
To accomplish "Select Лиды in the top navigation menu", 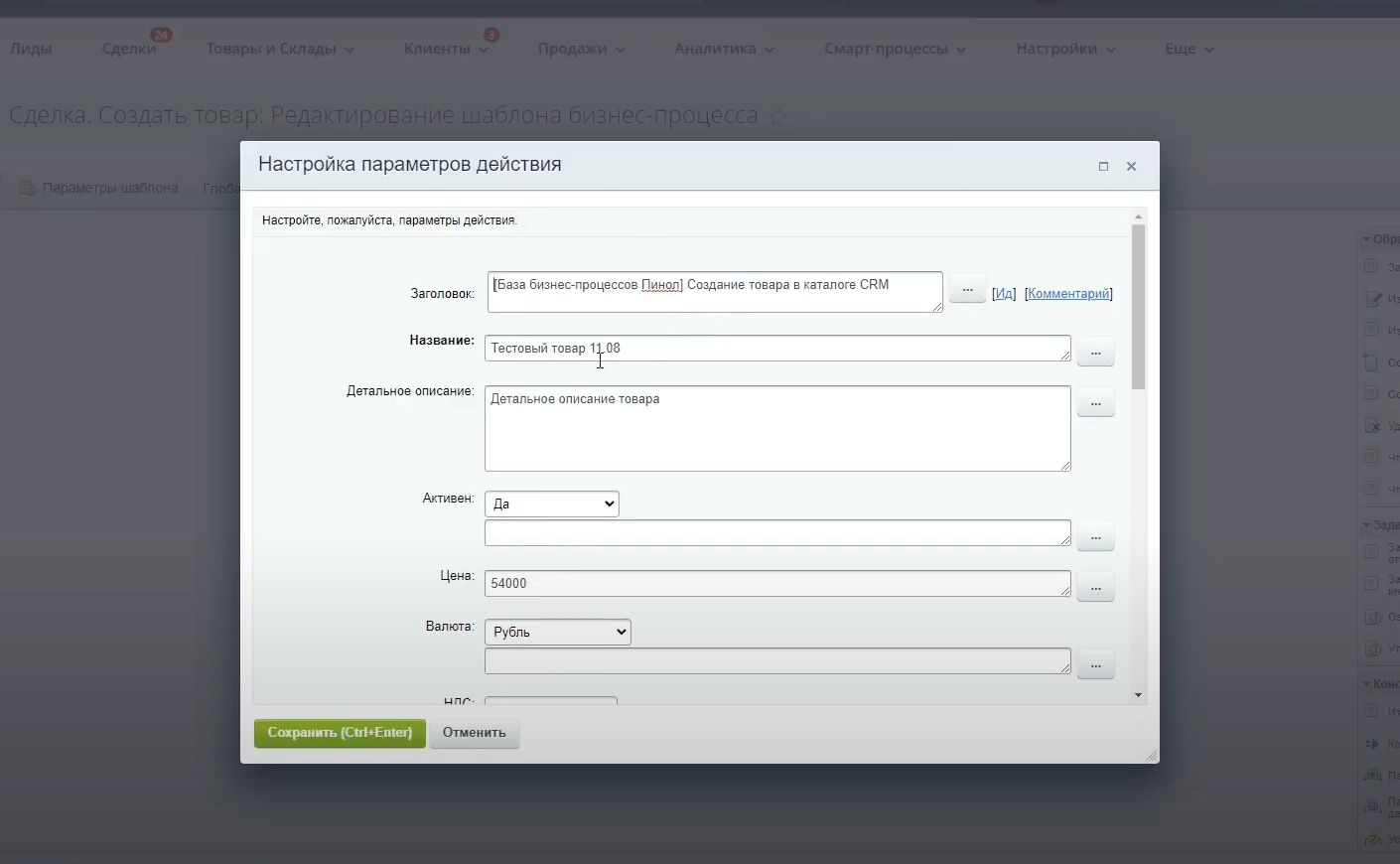I will point(30,48).
